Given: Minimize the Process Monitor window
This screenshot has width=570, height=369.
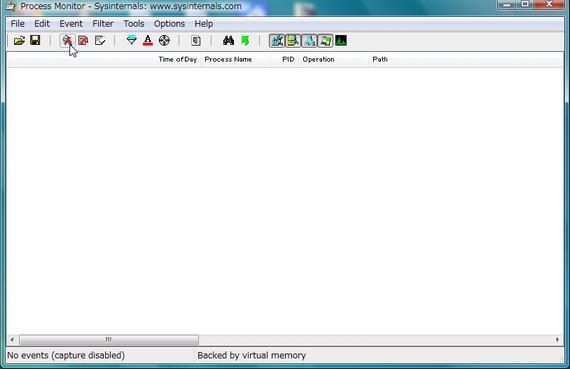Looking at the screenshot, I should (x=507, y=4).
